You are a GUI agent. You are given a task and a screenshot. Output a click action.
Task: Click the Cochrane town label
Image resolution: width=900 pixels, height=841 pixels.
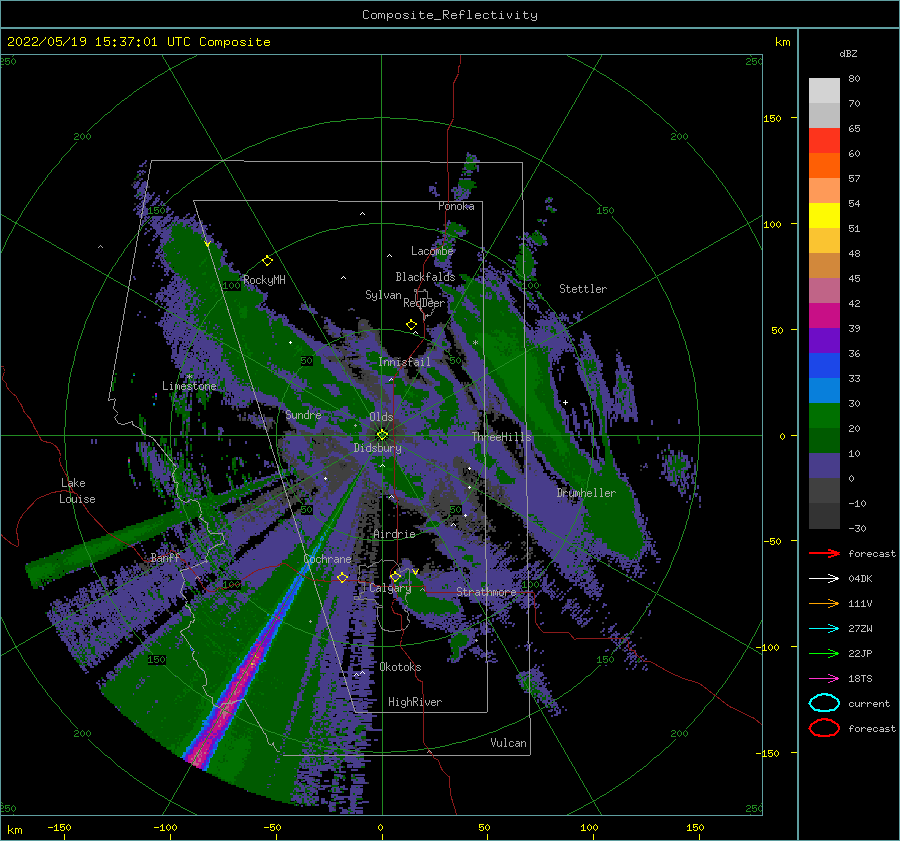click(x=327, y=559)
